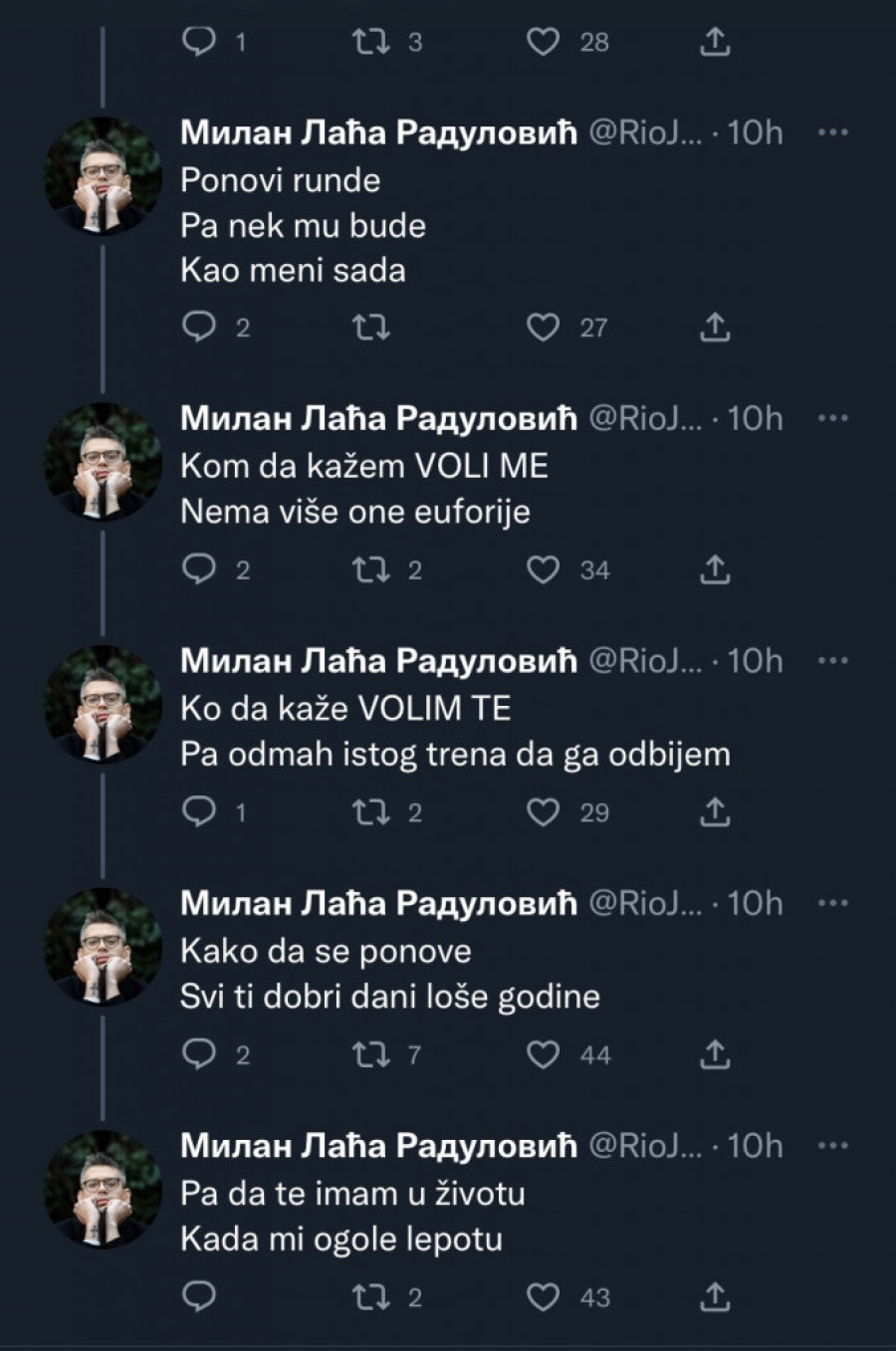Screen dimensions: 896x1351
Task: Share the 'Pa da te imam u životu' tweet
Action: 715,1297
